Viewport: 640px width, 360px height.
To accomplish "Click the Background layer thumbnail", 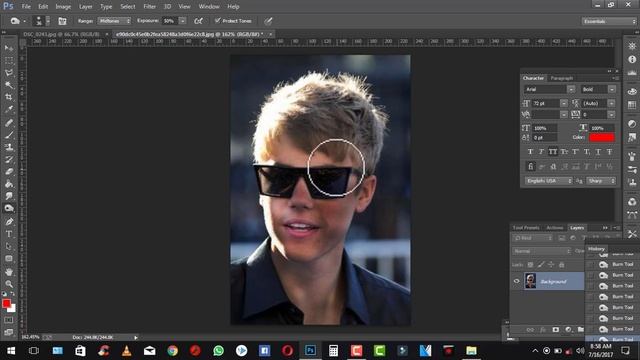I will coord(530,281).
